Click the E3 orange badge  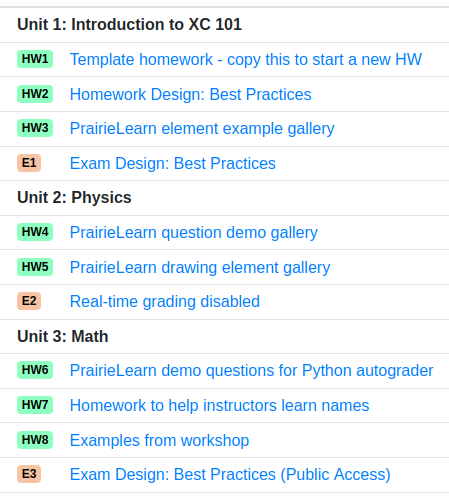pos(29,474)
